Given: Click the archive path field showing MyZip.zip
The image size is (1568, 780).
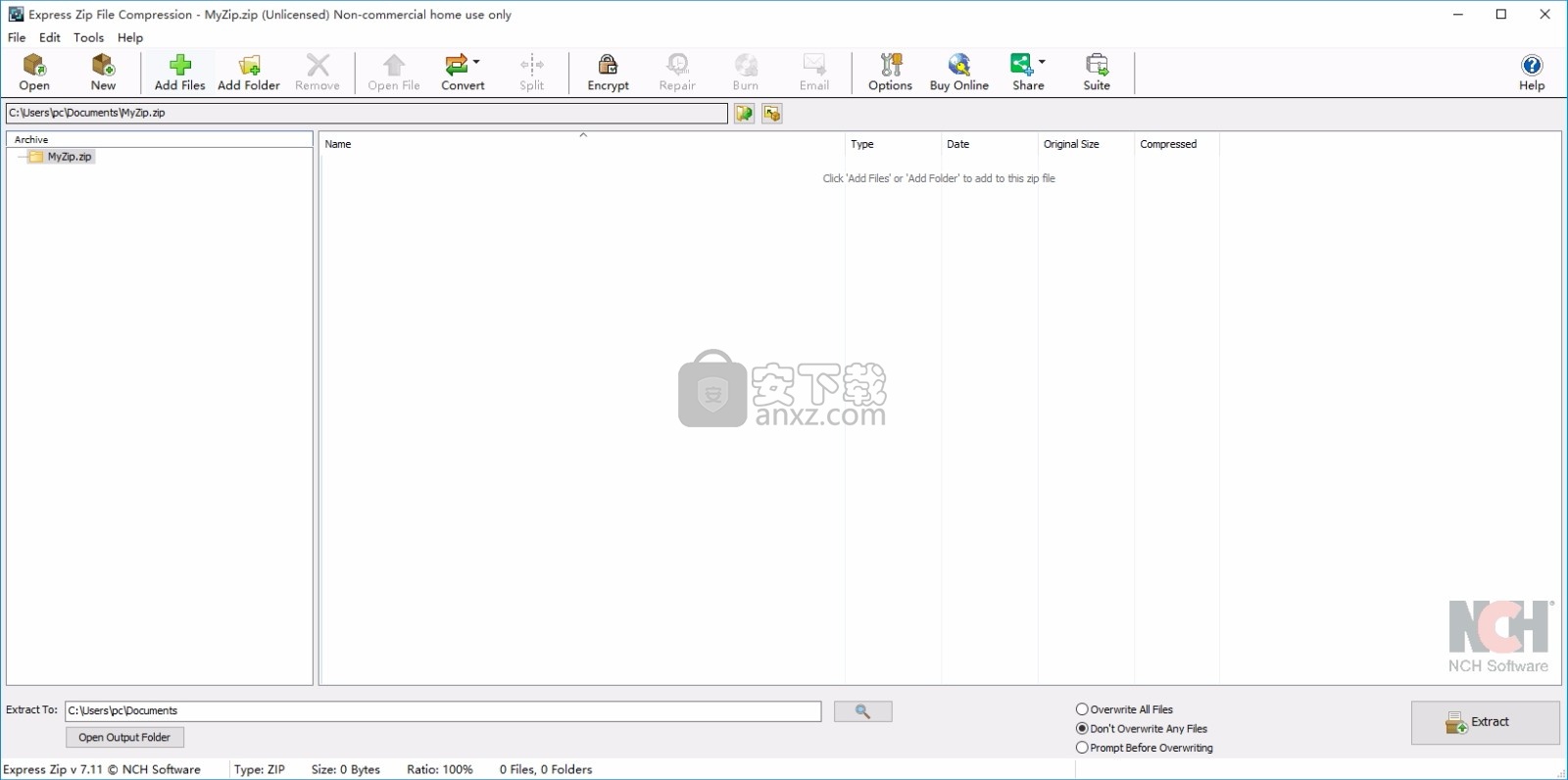Looking at the screenshot, I should (x=367, y=114).
